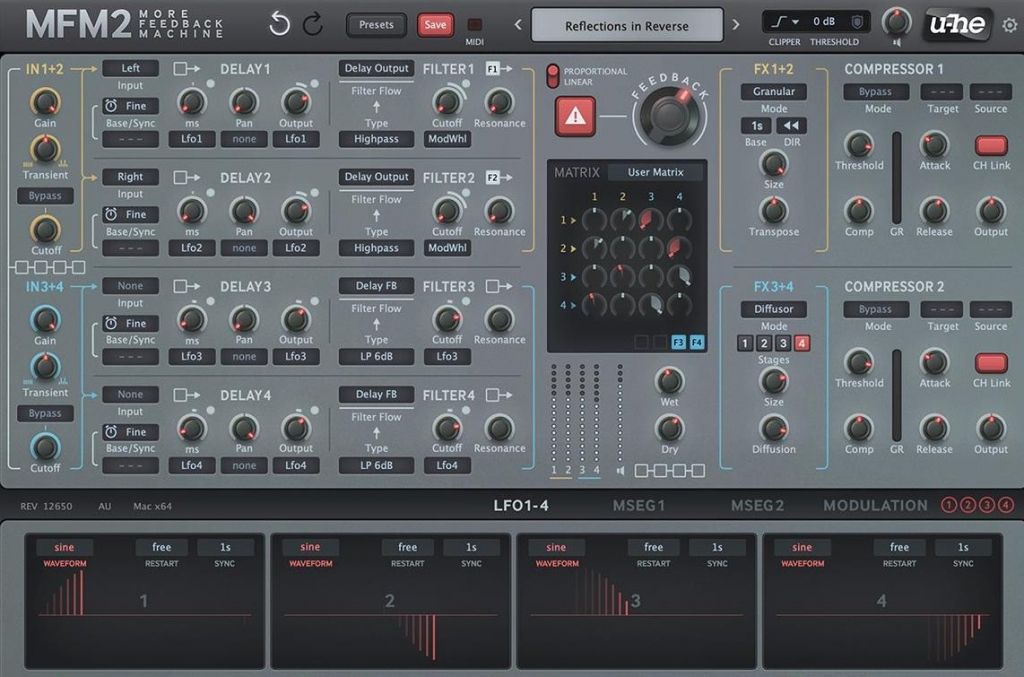Go to previous preset with left arrow
Screen dimensions: 1024x677
518,25
